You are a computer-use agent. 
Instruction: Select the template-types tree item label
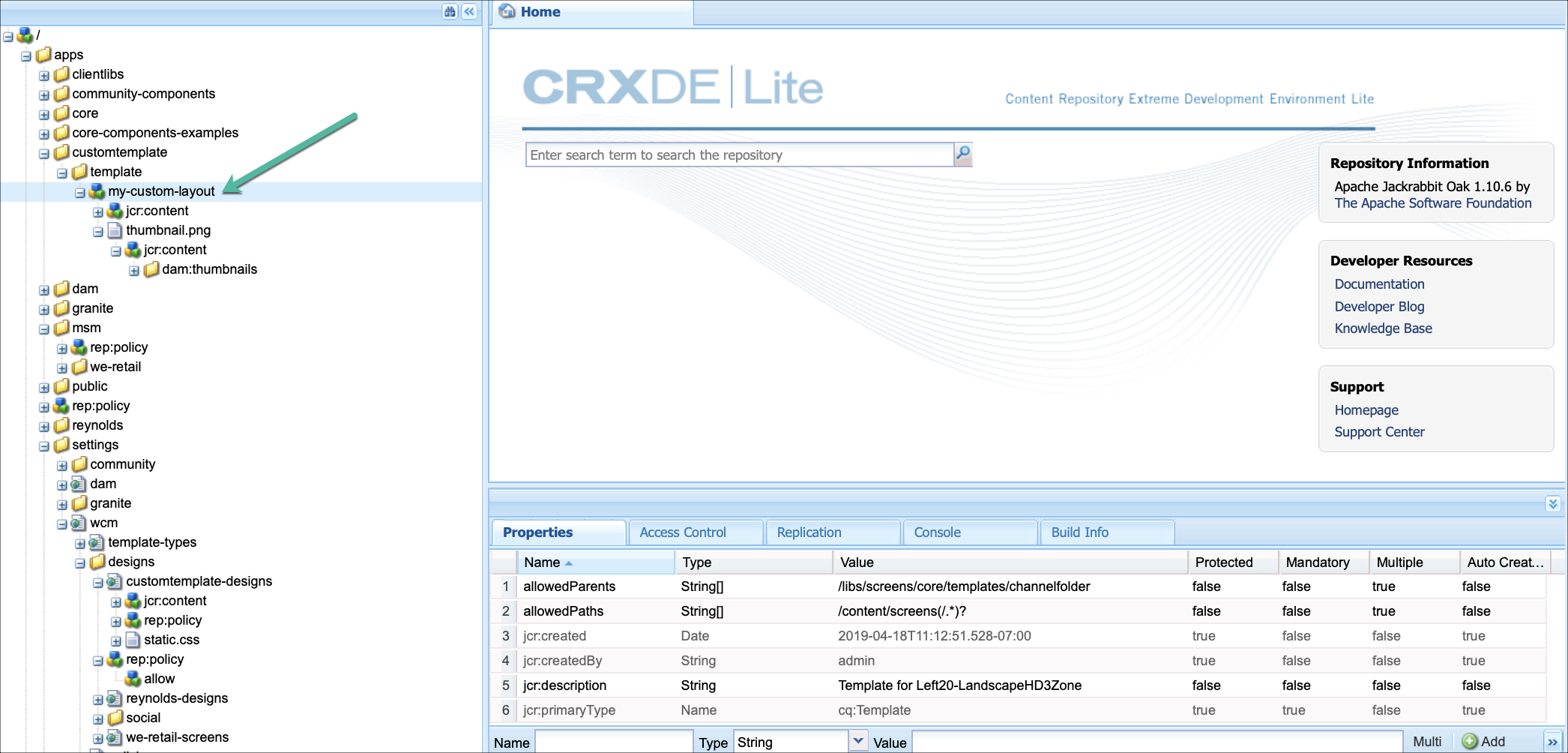tap(152, 542)
